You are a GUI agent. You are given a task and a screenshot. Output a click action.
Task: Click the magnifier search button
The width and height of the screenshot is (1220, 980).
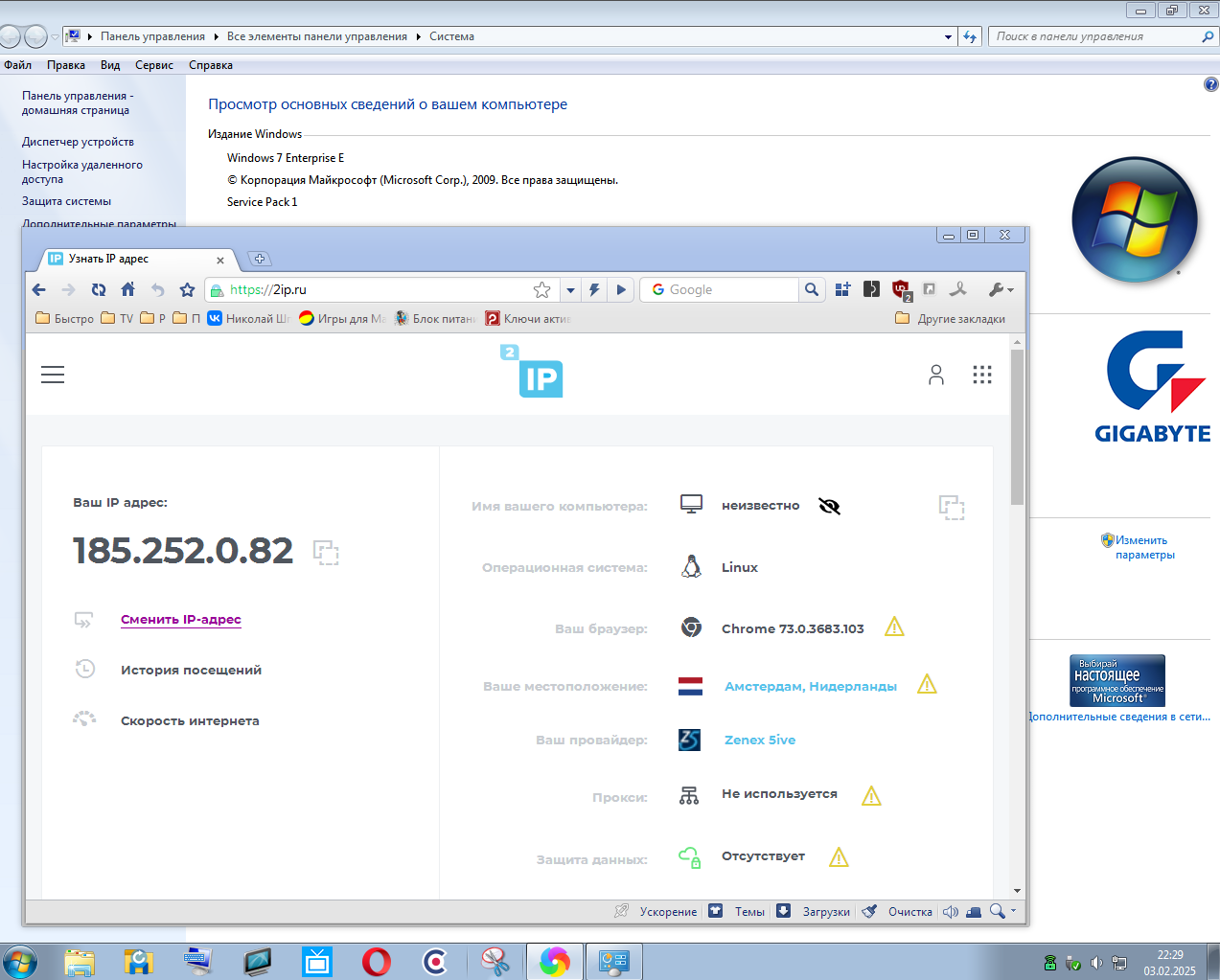click(812, 290)
